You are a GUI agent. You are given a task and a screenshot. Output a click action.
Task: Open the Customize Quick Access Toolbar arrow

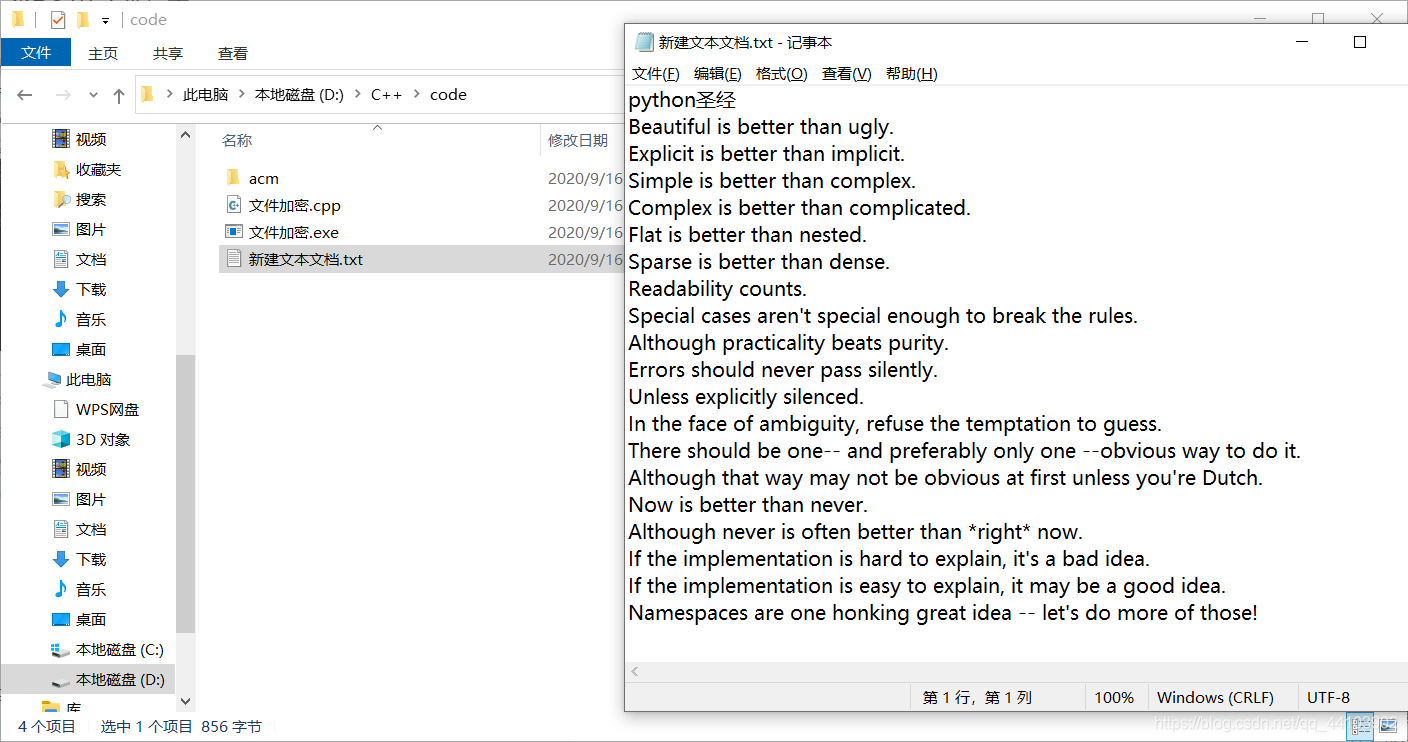click(x=105, y=20)
